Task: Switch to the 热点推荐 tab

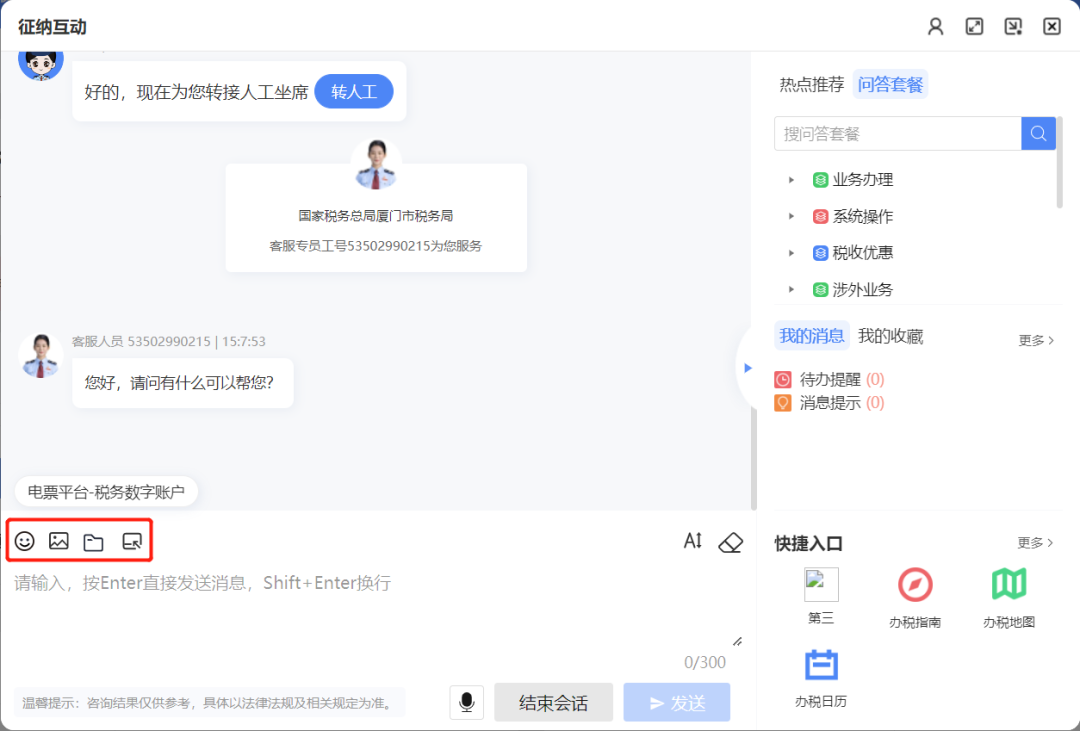Action: click(x=812, y=85)
